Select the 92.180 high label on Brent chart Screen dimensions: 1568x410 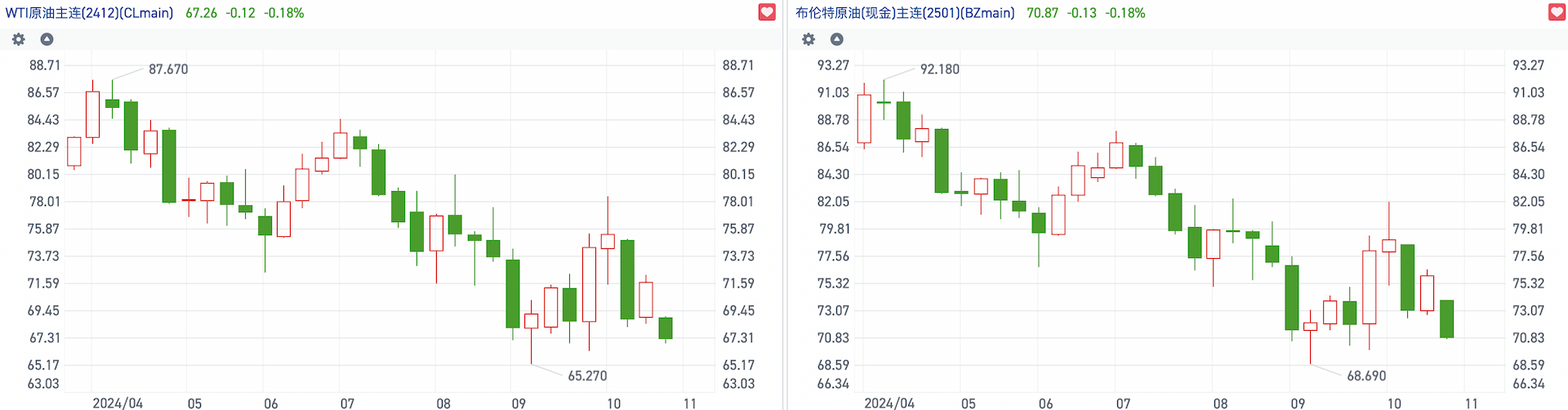(x=940, y=69)
